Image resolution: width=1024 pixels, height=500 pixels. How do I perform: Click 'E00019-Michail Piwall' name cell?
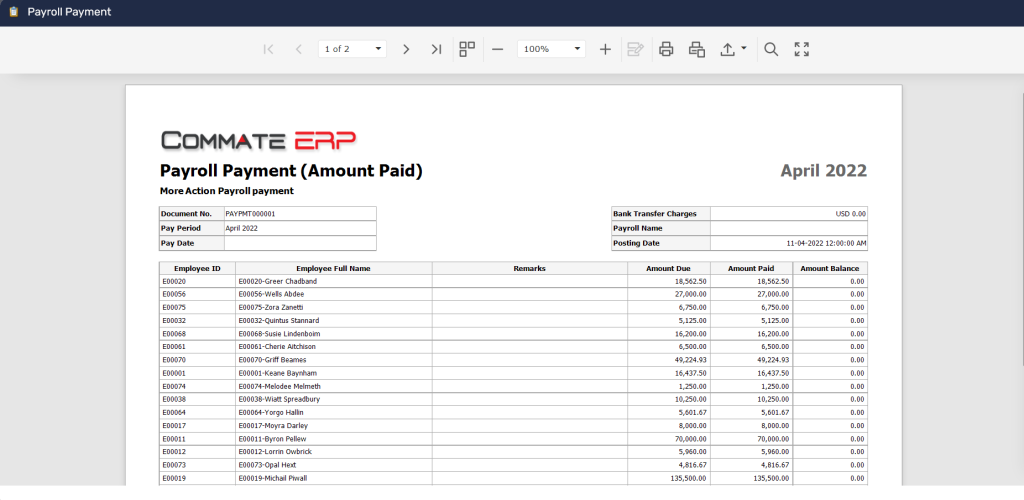[334, 478]
